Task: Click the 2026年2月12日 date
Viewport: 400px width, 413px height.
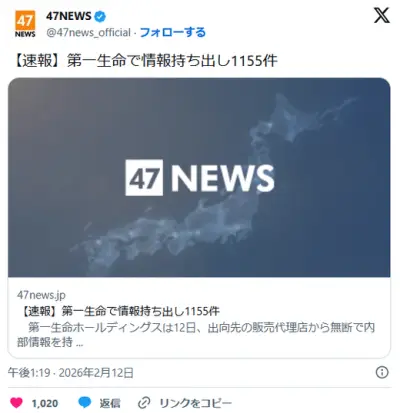Action: (96, 372)
